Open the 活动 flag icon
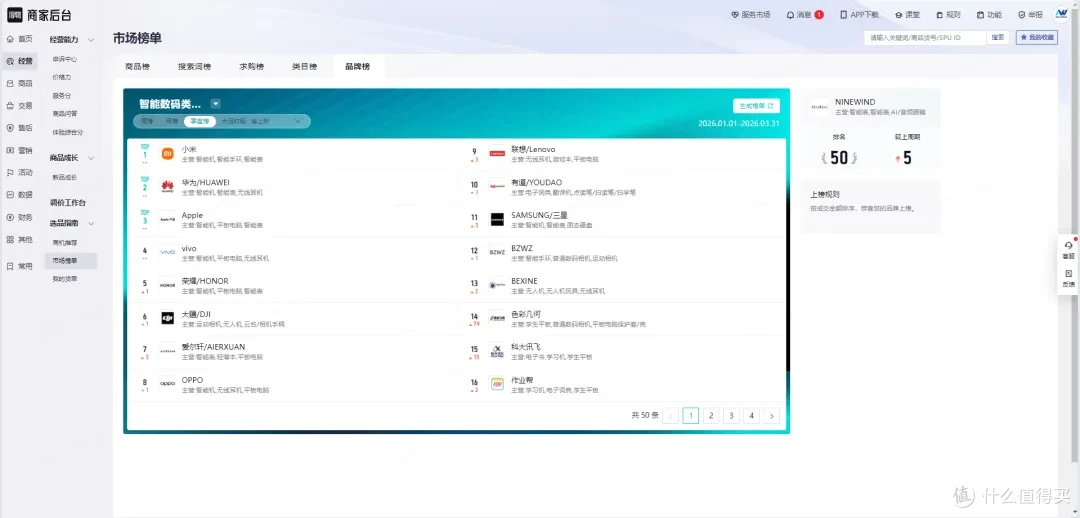The height and width of the screenshot is (518, 1080). tap(10, 172)
